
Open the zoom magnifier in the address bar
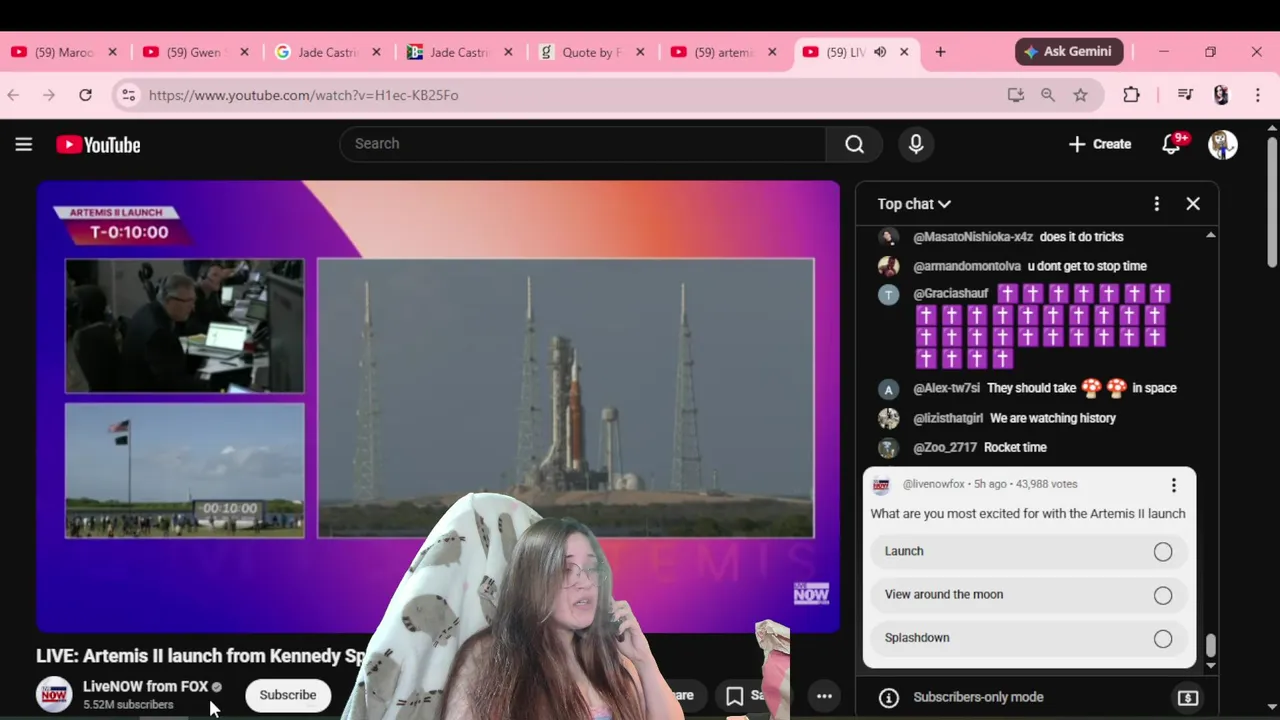point(1048,95)
